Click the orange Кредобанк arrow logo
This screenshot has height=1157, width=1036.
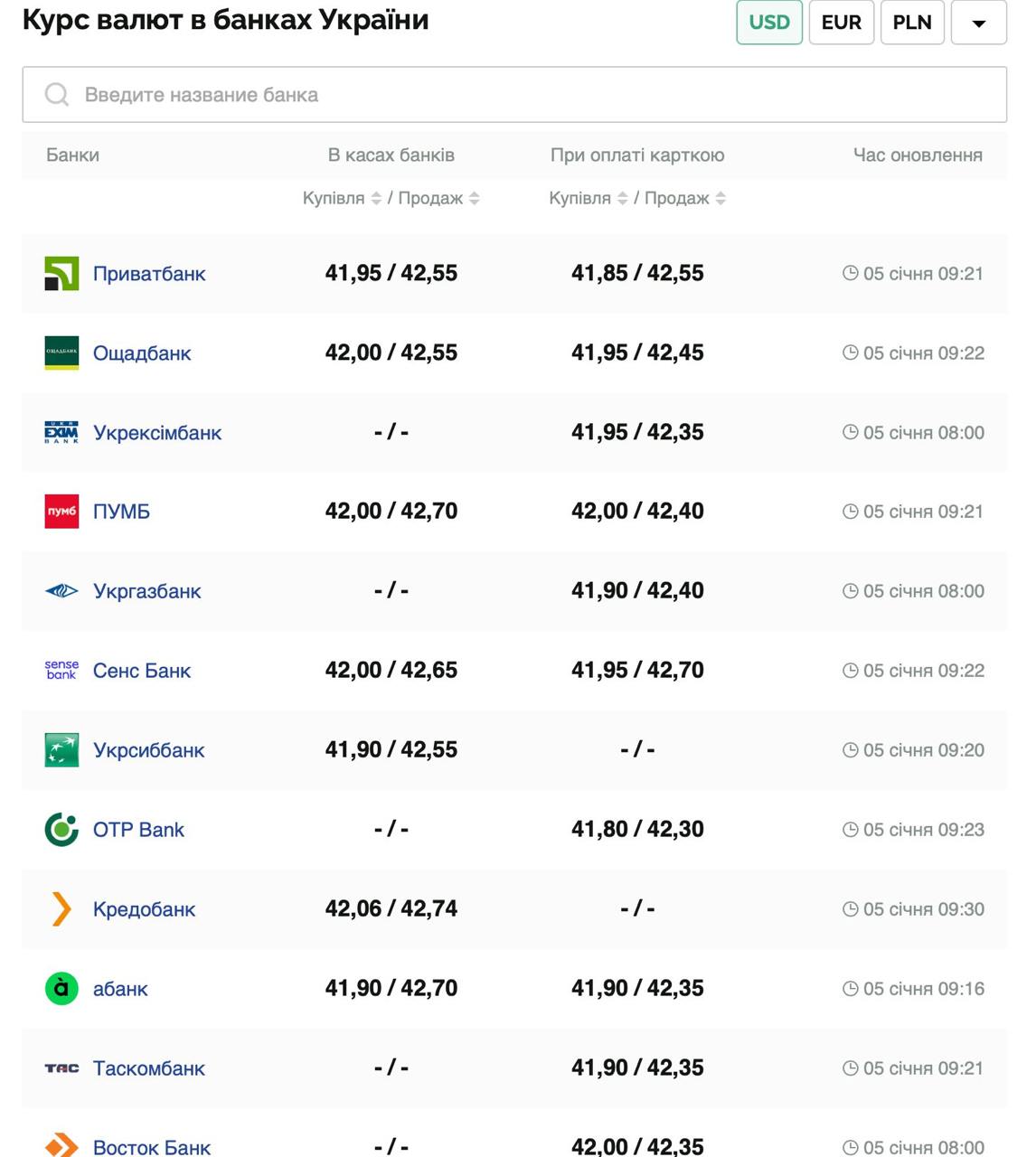pos(61,909)
